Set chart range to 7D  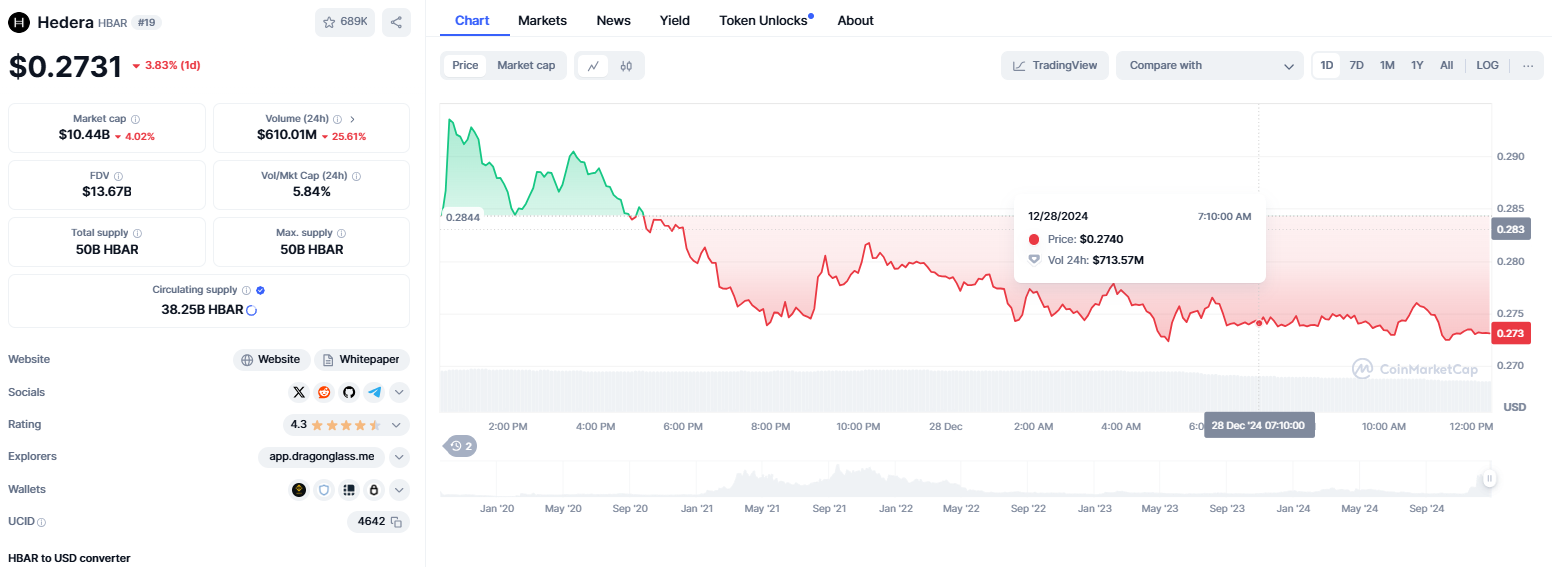click(1357, 65)
